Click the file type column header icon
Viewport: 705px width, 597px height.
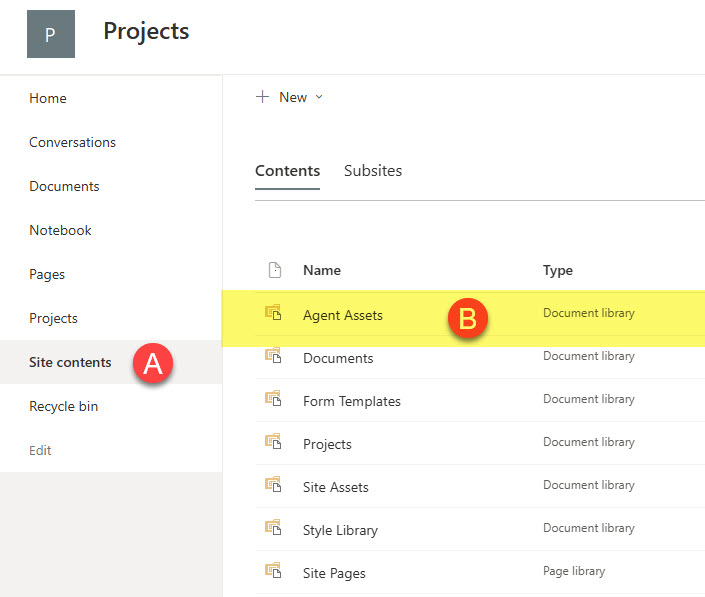275,270
